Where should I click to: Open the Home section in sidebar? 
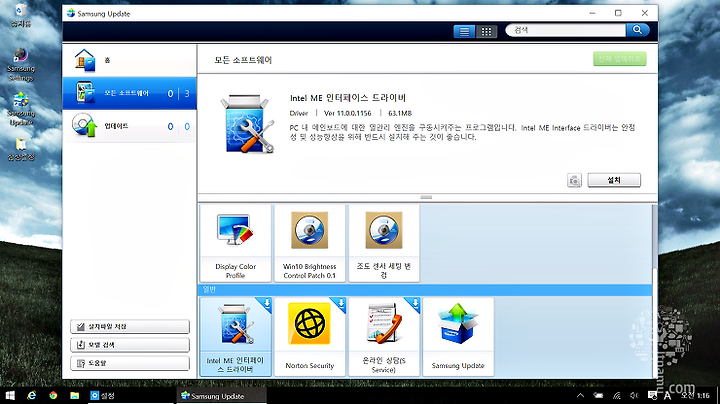(129, 60)
